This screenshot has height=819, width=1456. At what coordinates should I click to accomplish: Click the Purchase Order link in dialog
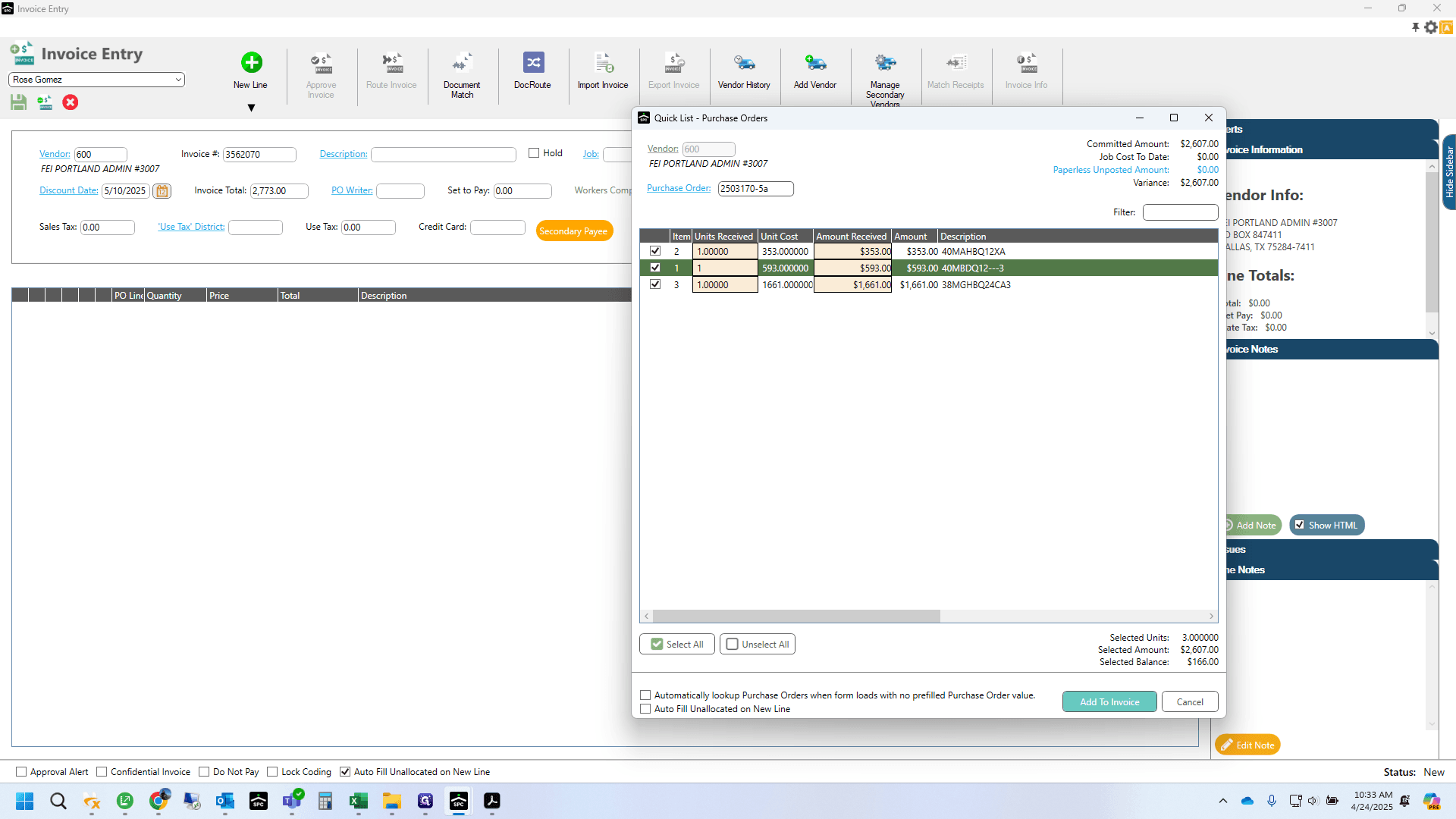[x=679, y=188]
